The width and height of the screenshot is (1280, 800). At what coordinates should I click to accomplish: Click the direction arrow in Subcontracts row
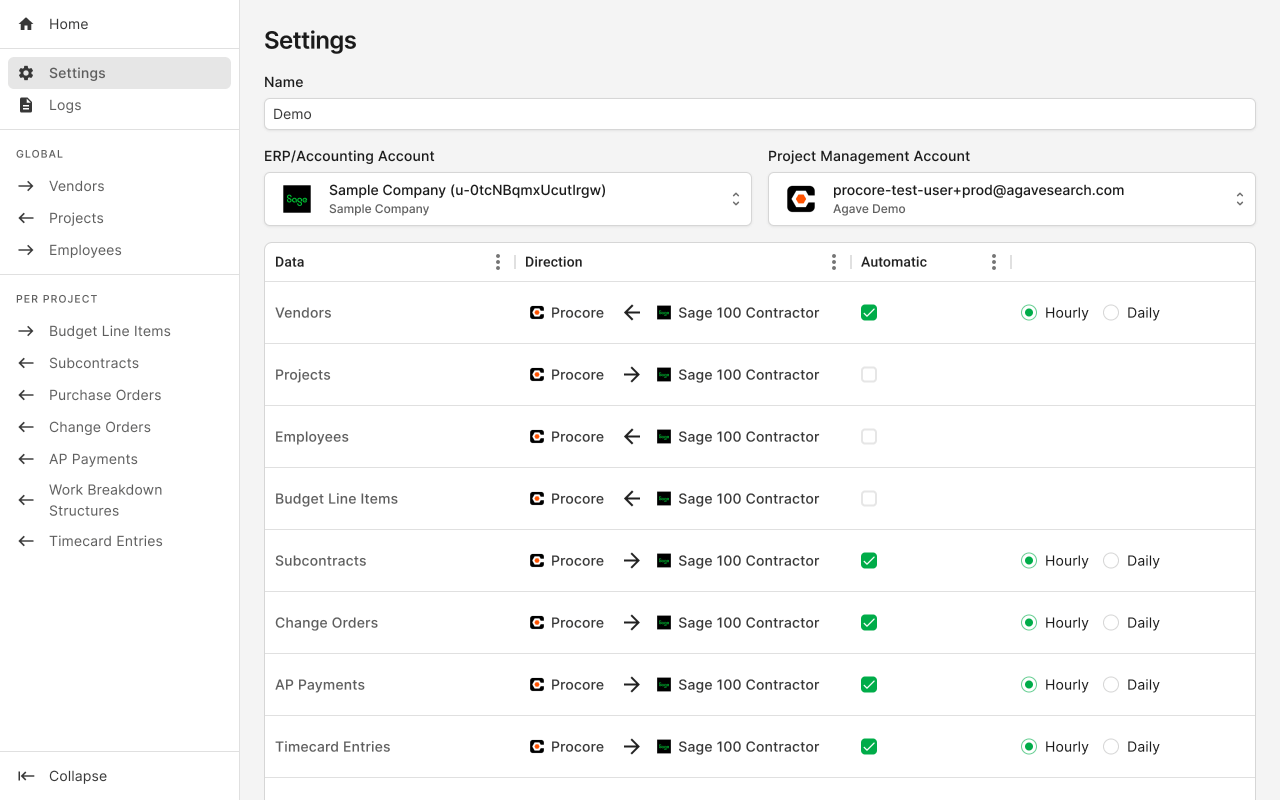[x=631, y=561]
